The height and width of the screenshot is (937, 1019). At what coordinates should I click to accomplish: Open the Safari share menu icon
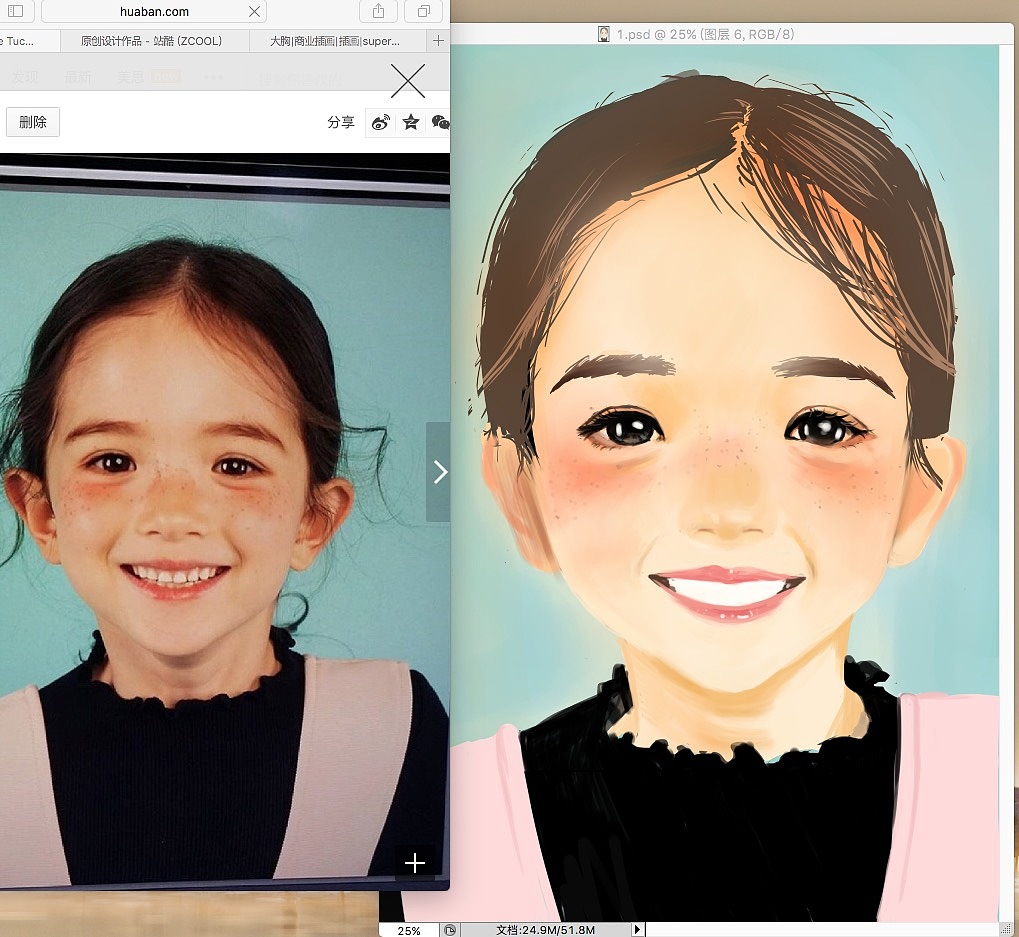pyautogui.click(x=378, y=11)
